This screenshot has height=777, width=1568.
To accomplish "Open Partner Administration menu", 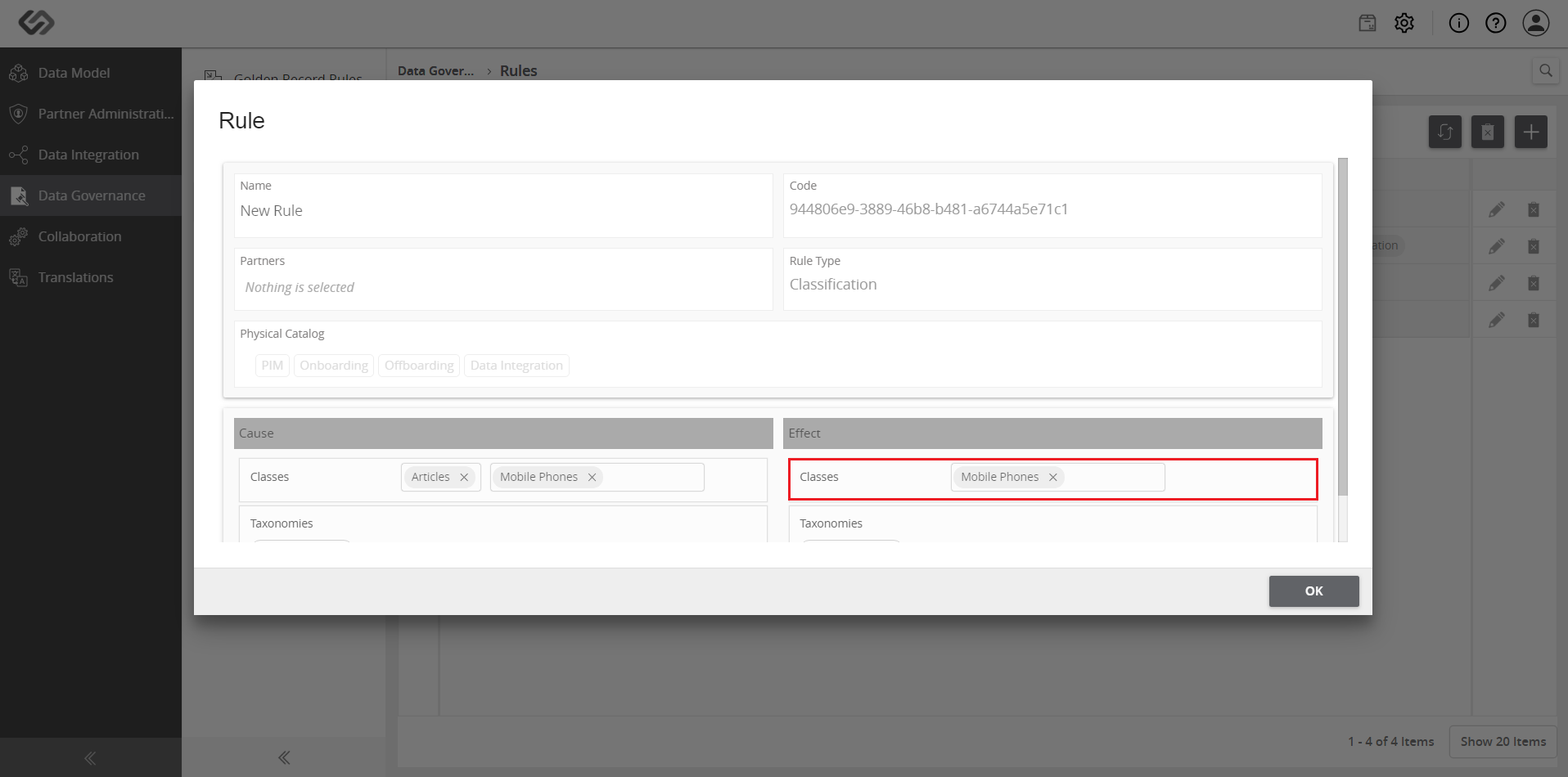I will 91,114.
